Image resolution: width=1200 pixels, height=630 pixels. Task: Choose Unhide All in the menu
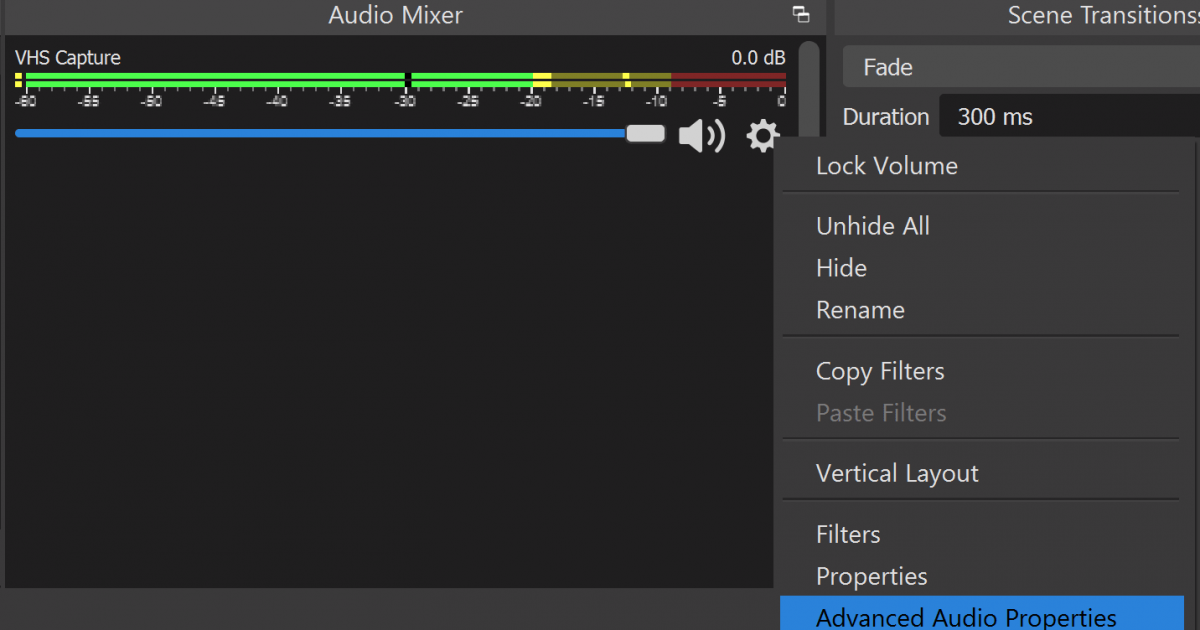click(872, 226)
